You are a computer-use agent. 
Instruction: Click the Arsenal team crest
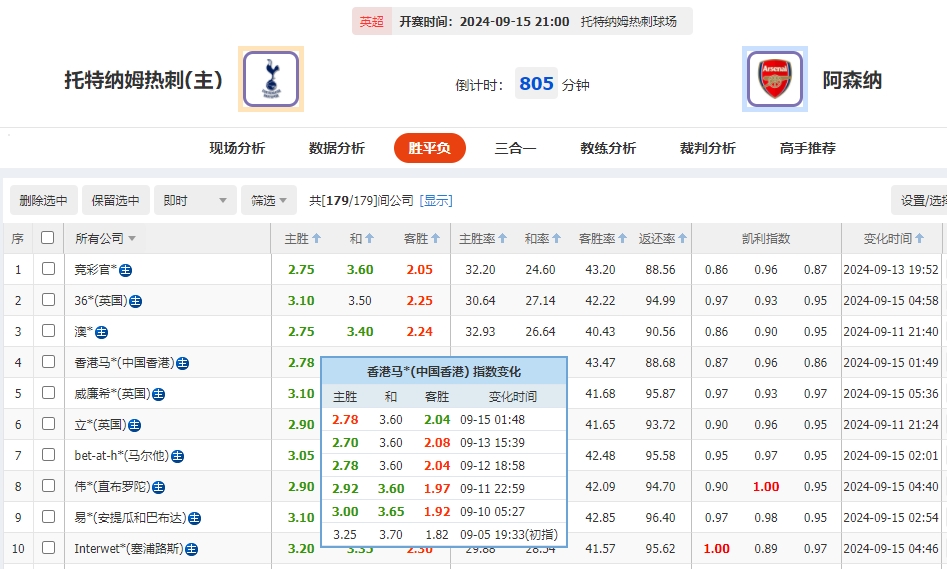[774, 79]
